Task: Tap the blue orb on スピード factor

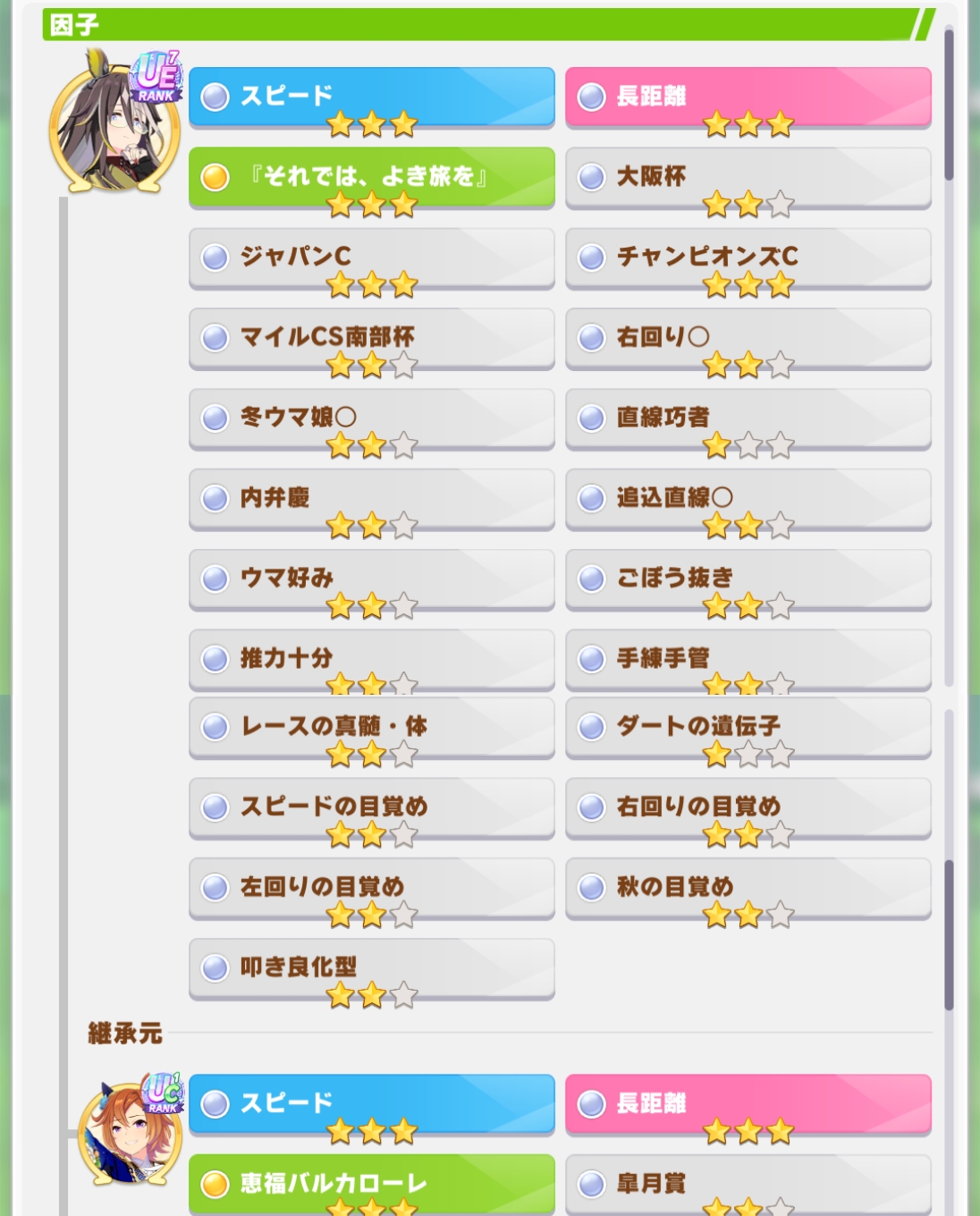Action: 215,97
